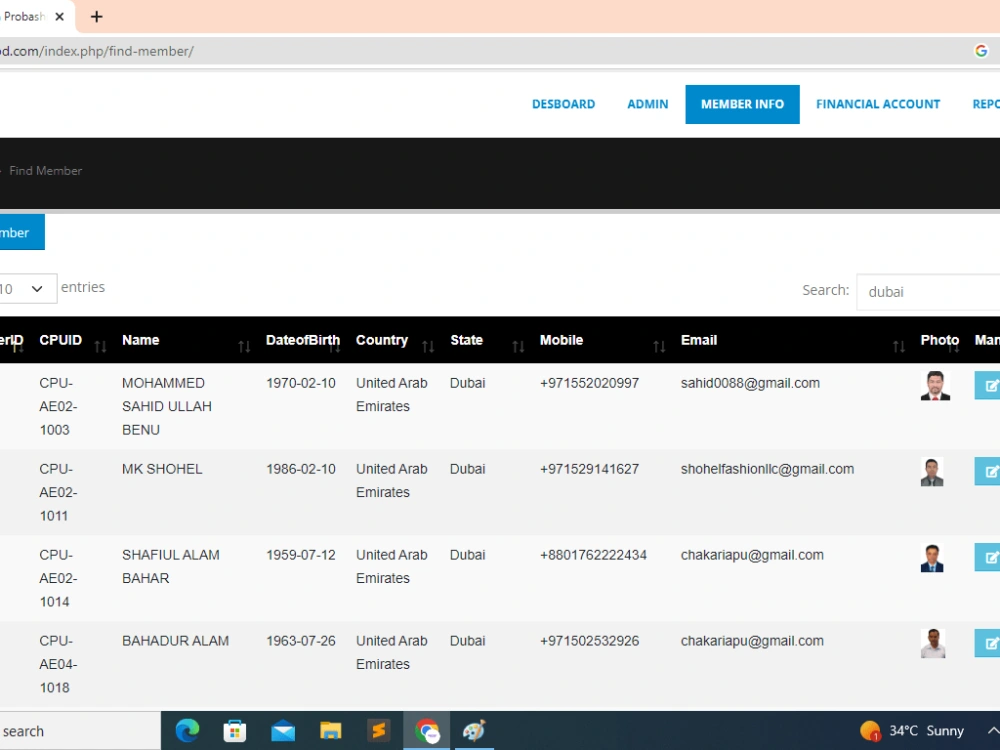Open the Paint app from taskbar
This screenshot has width=1000, height=750.
pos(474,731)
